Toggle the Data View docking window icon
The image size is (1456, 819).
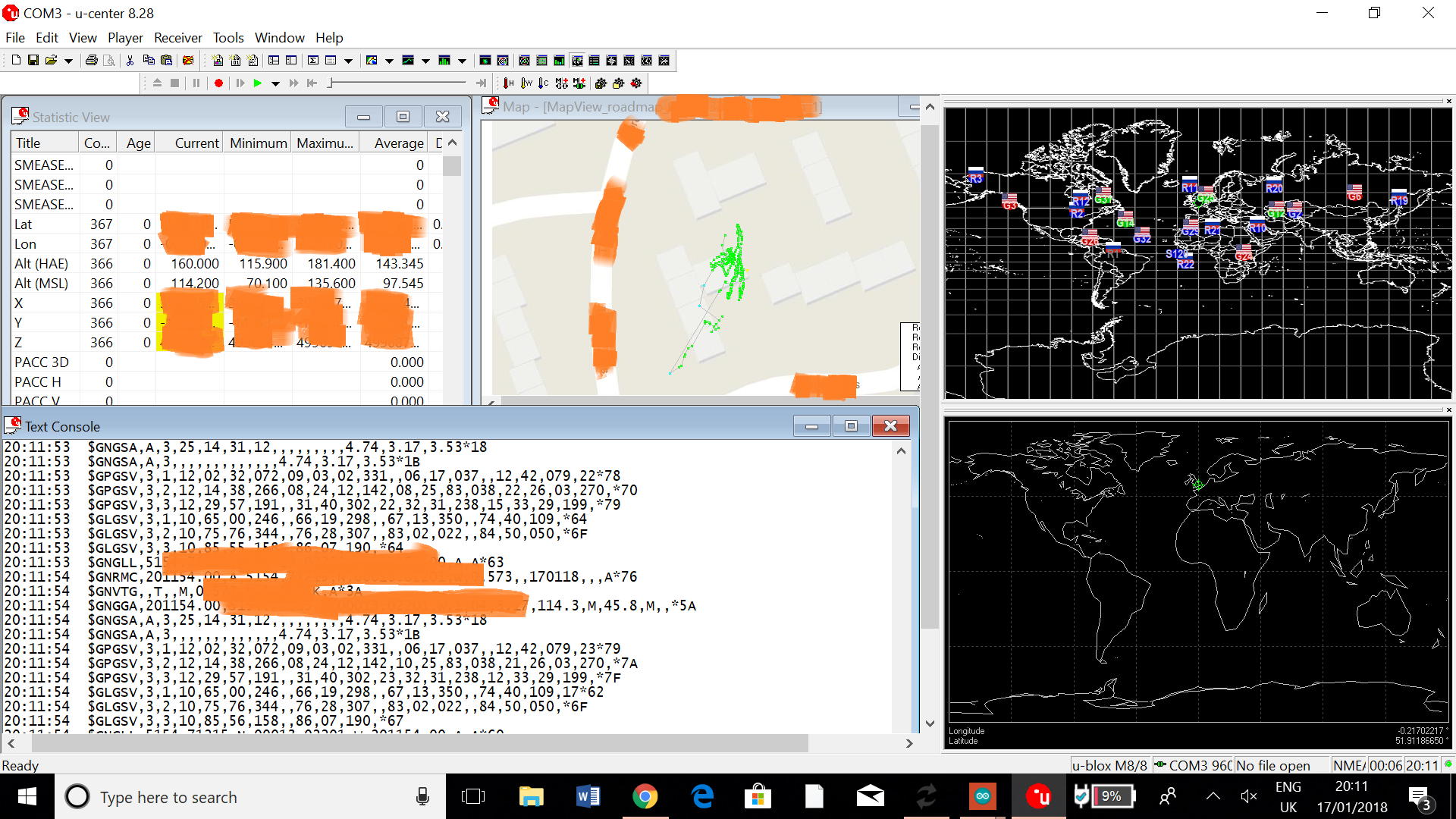click(x=594, y=60)
